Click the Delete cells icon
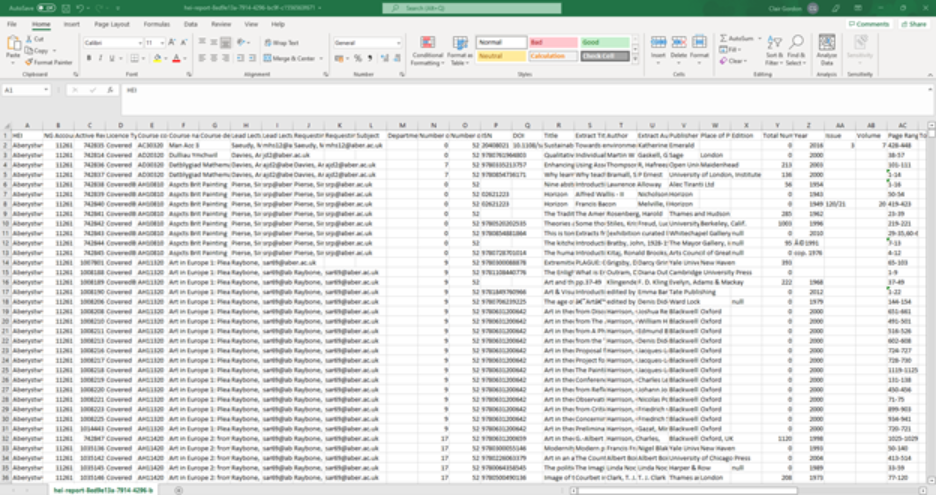936x495 pixels. tap(679, 42)
